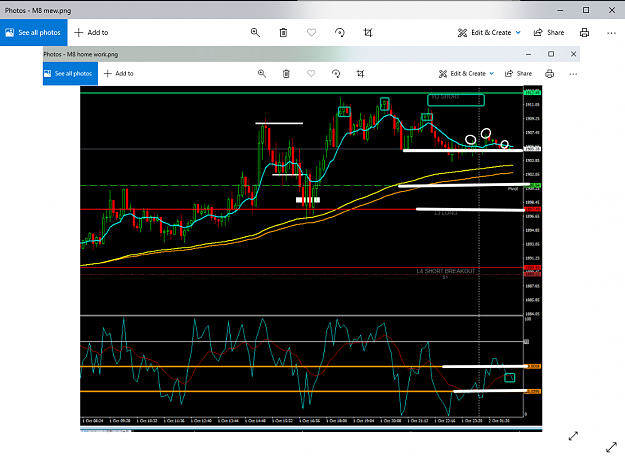Toggle the heart icon in the nested M8 home work window

pos(311,73)
